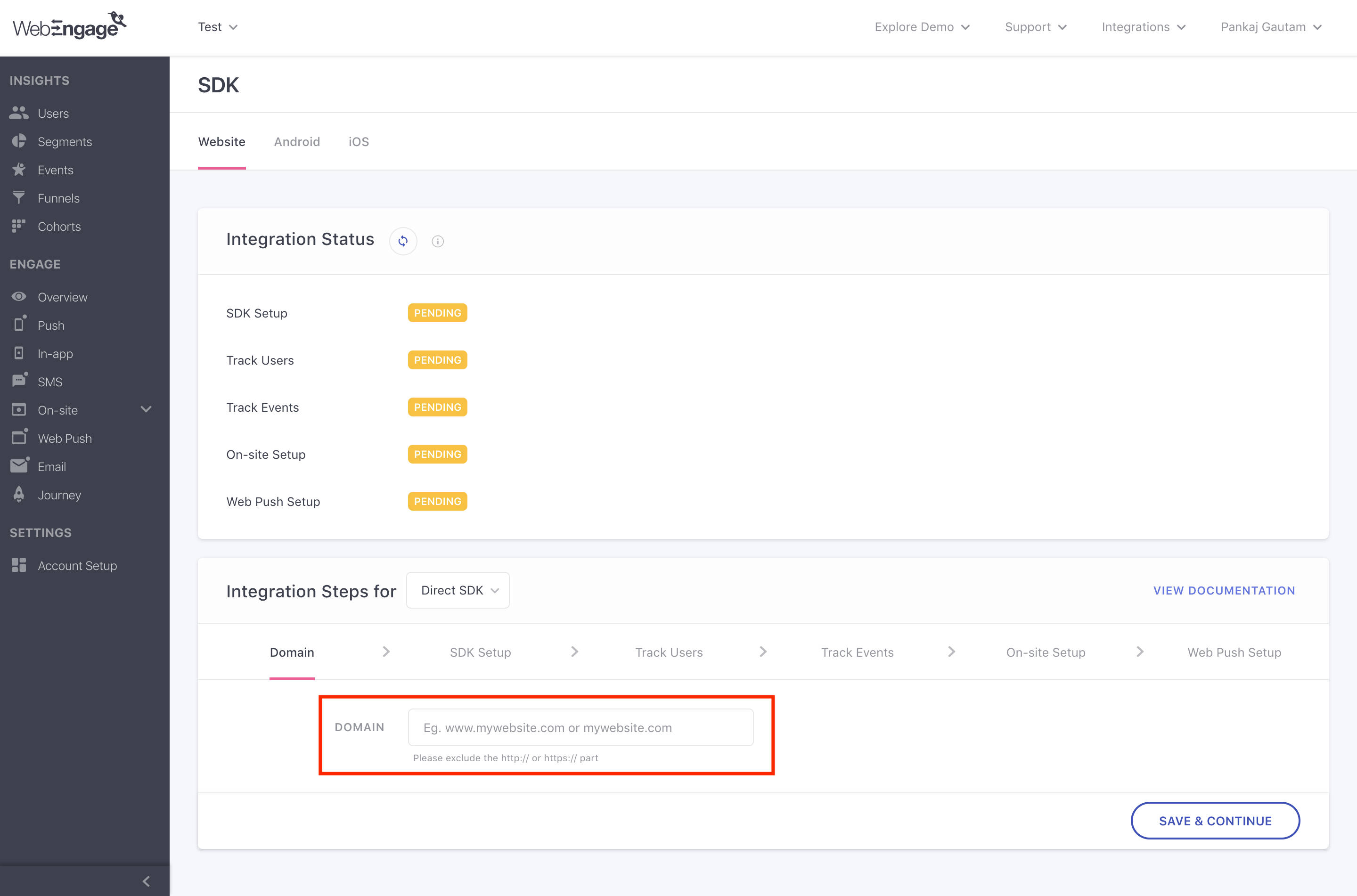Refresh the Integration Status
This screenshot has height=896, width=1357.
[x=403, y=241]
